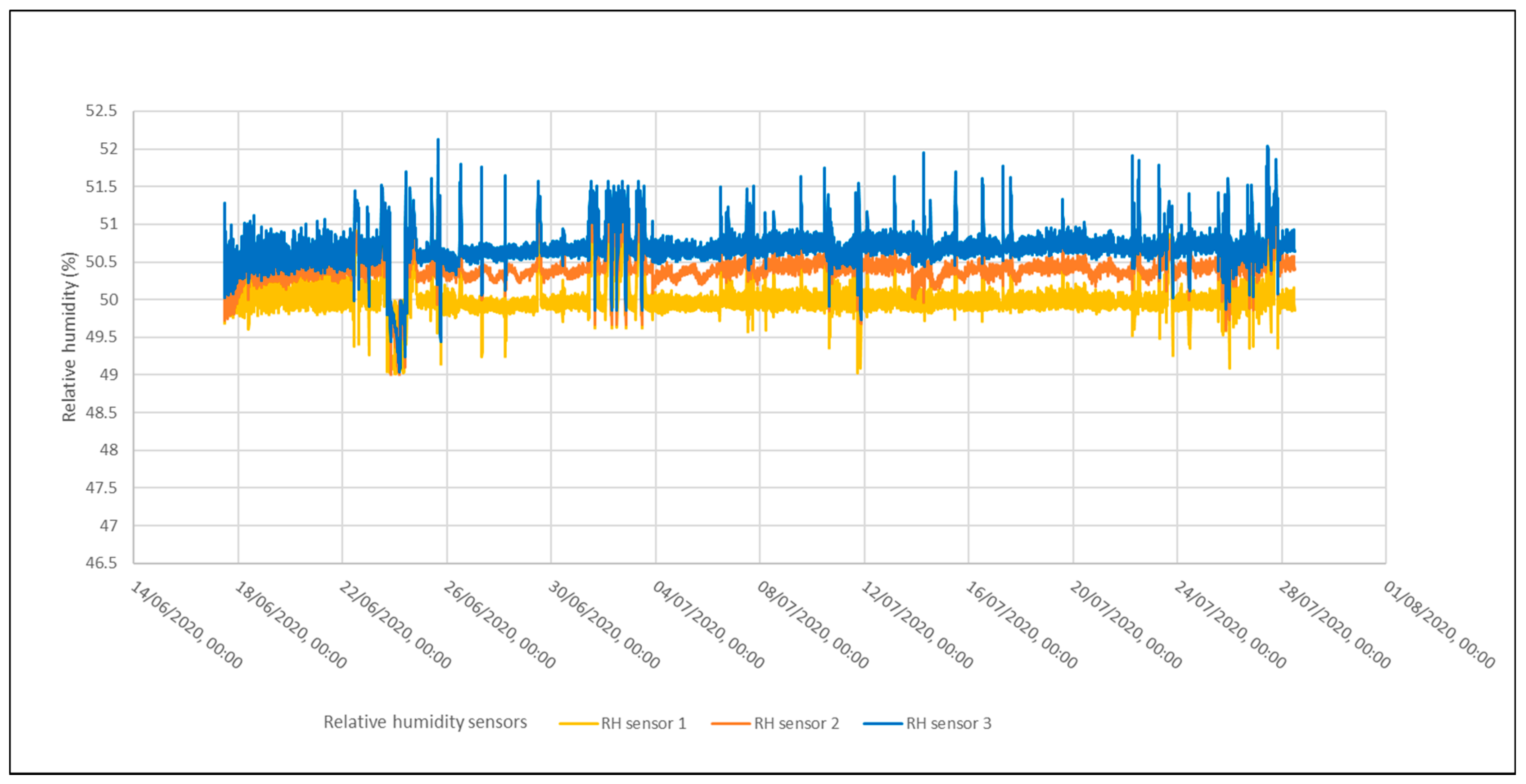Click the 01/08/2020, 00:00 date label

(1439, 625)
